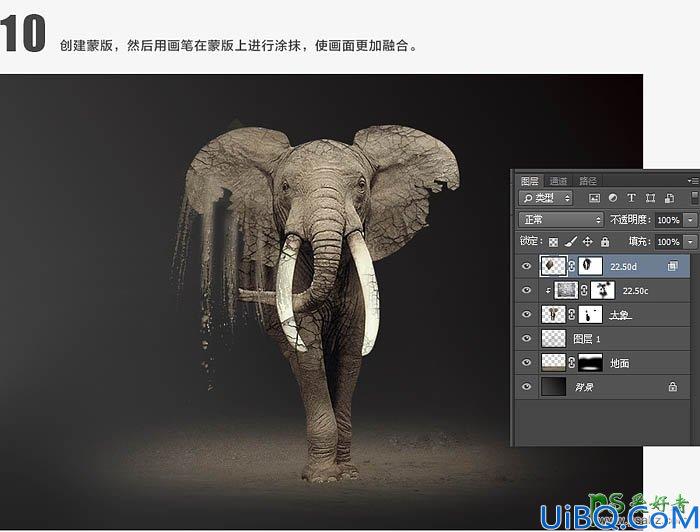Screen dimensions: 700x532
Task: Open the 正常 blend mode dropdown
Action: pyautogui.click(x=561, y=220)
